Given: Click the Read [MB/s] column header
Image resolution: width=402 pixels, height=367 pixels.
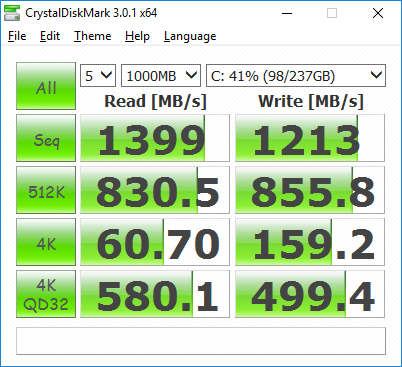Looking at the screenshot, I should click(155, 101).
